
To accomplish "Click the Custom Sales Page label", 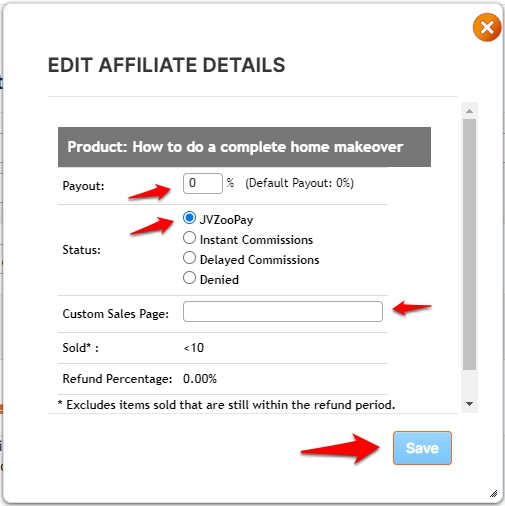I will coord(116,314).
